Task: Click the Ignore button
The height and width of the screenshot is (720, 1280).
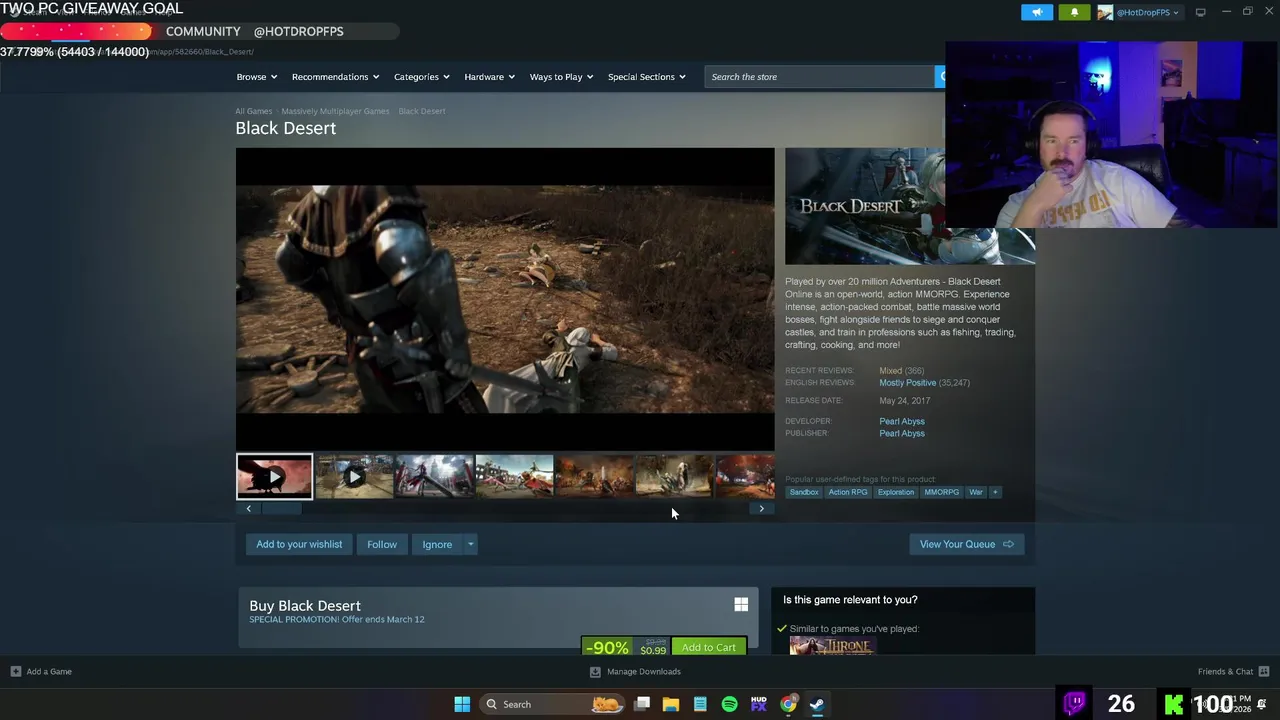Action: pos(437,544)
